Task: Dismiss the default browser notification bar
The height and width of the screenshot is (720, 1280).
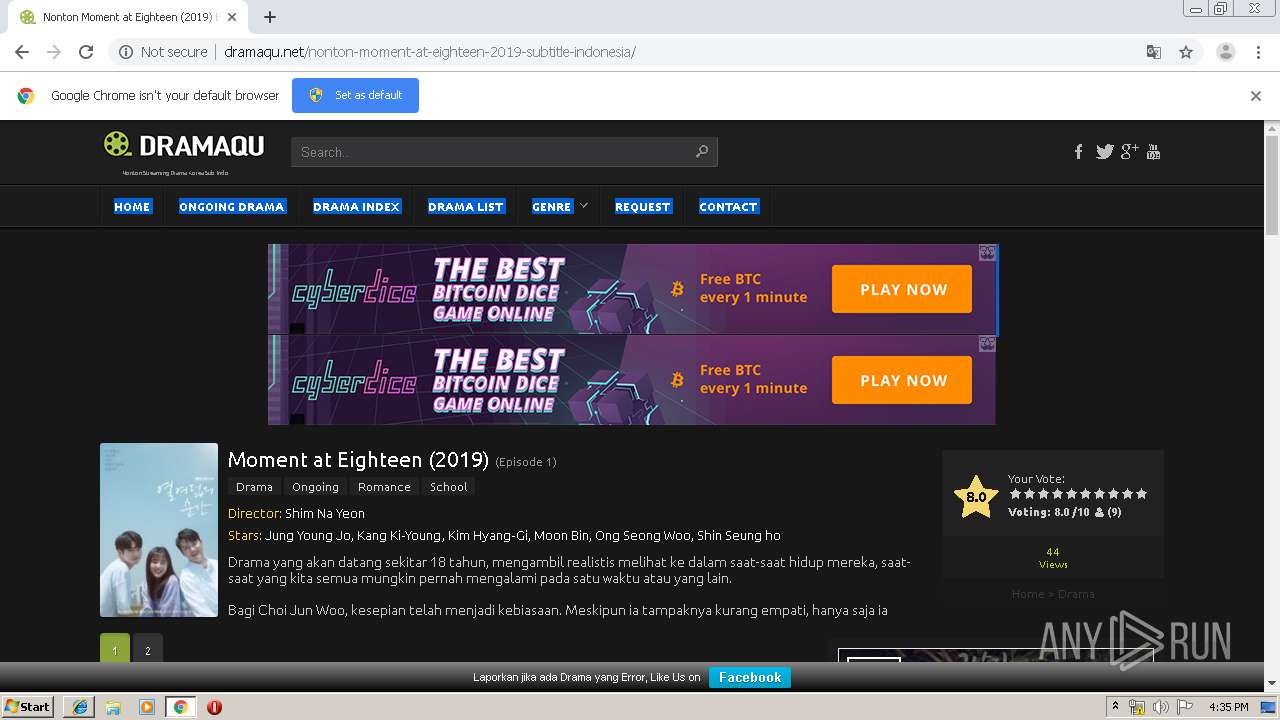Action: pyautogui.click(x=1256, y=96)
